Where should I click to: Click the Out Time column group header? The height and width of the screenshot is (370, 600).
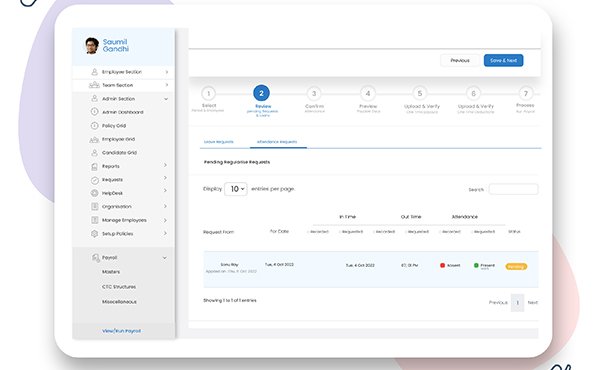click(x=411, y=217)
